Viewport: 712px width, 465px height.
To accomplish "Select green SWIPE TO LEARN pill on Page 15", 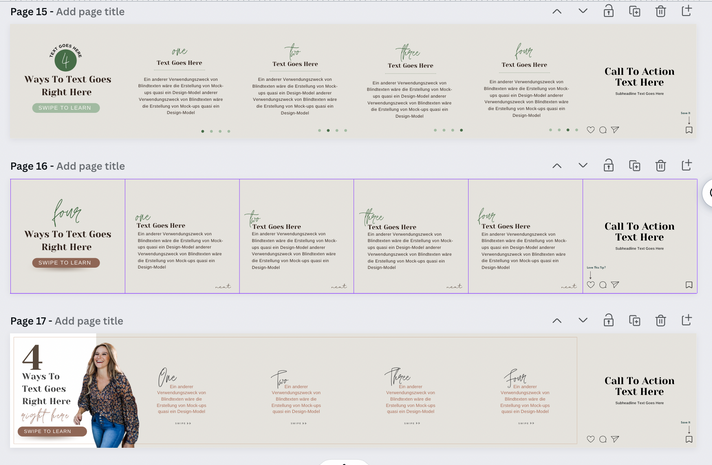I will click(66, 108).
